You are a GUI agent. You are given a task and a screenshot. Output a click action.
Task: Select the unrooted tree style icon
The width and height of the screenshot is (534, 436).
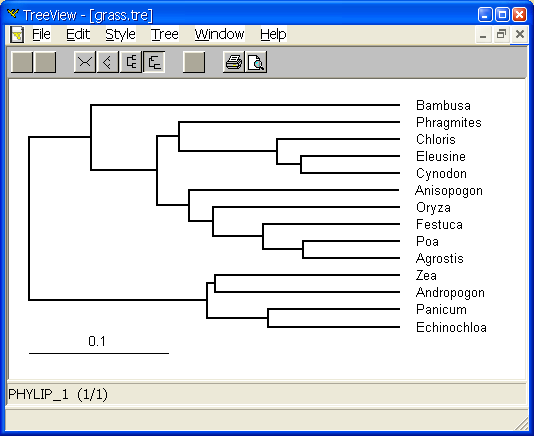[x=85, y=62]
